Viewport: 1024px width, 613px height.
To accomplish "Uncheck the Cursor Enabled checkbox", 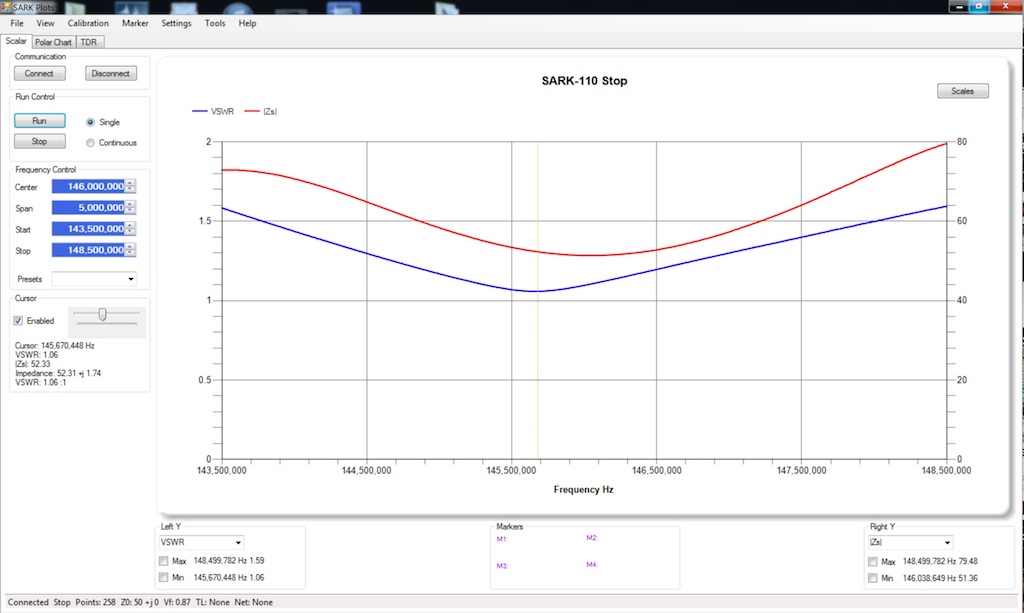I will [x=18, y=321].
